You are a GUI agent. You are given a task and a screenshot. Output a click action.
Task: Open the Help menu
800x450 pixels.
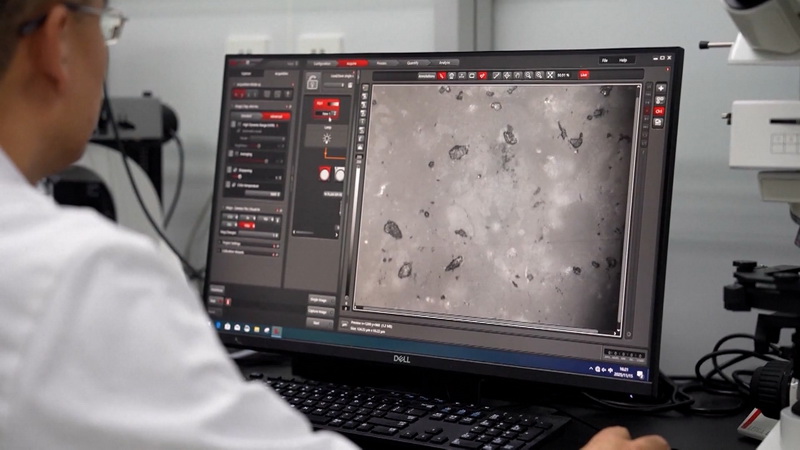(624, 60)
